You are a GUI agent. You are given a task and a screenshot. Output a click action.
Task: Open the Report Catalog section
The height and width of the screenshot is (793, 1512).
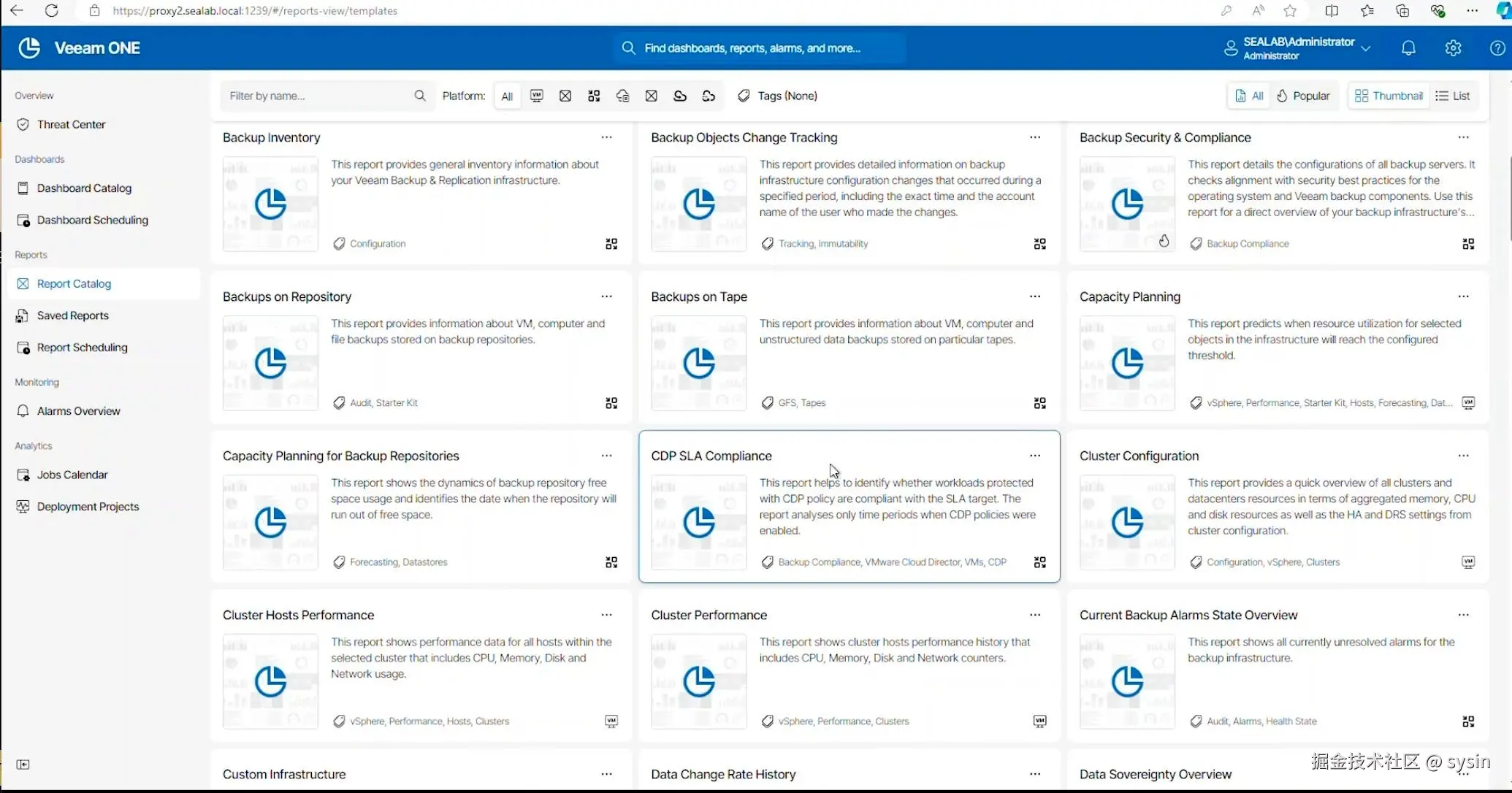pos(74,283)
